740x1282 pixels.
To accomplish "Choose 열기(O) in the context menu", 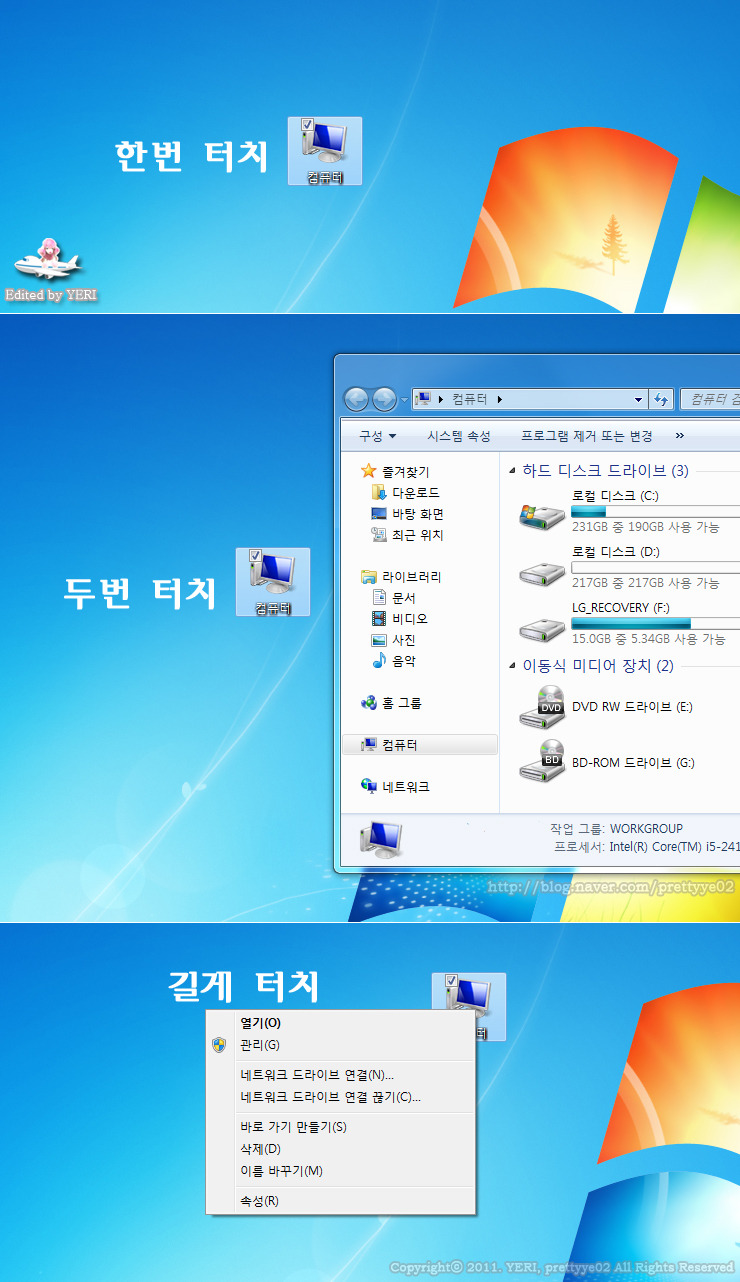I will 340,1023.
